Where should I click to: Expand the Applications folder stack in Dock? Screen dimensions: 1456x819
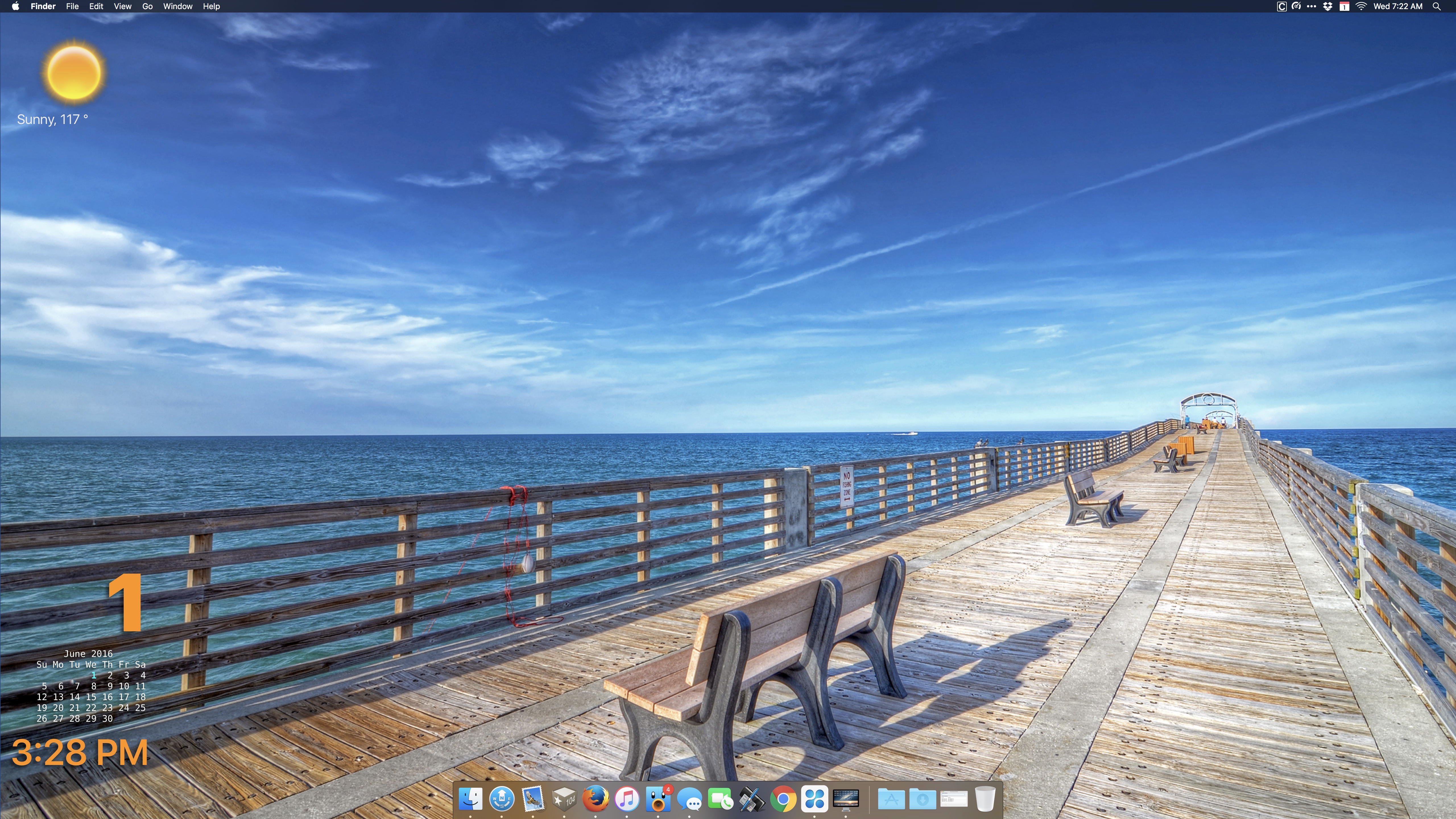coord(891,799)
